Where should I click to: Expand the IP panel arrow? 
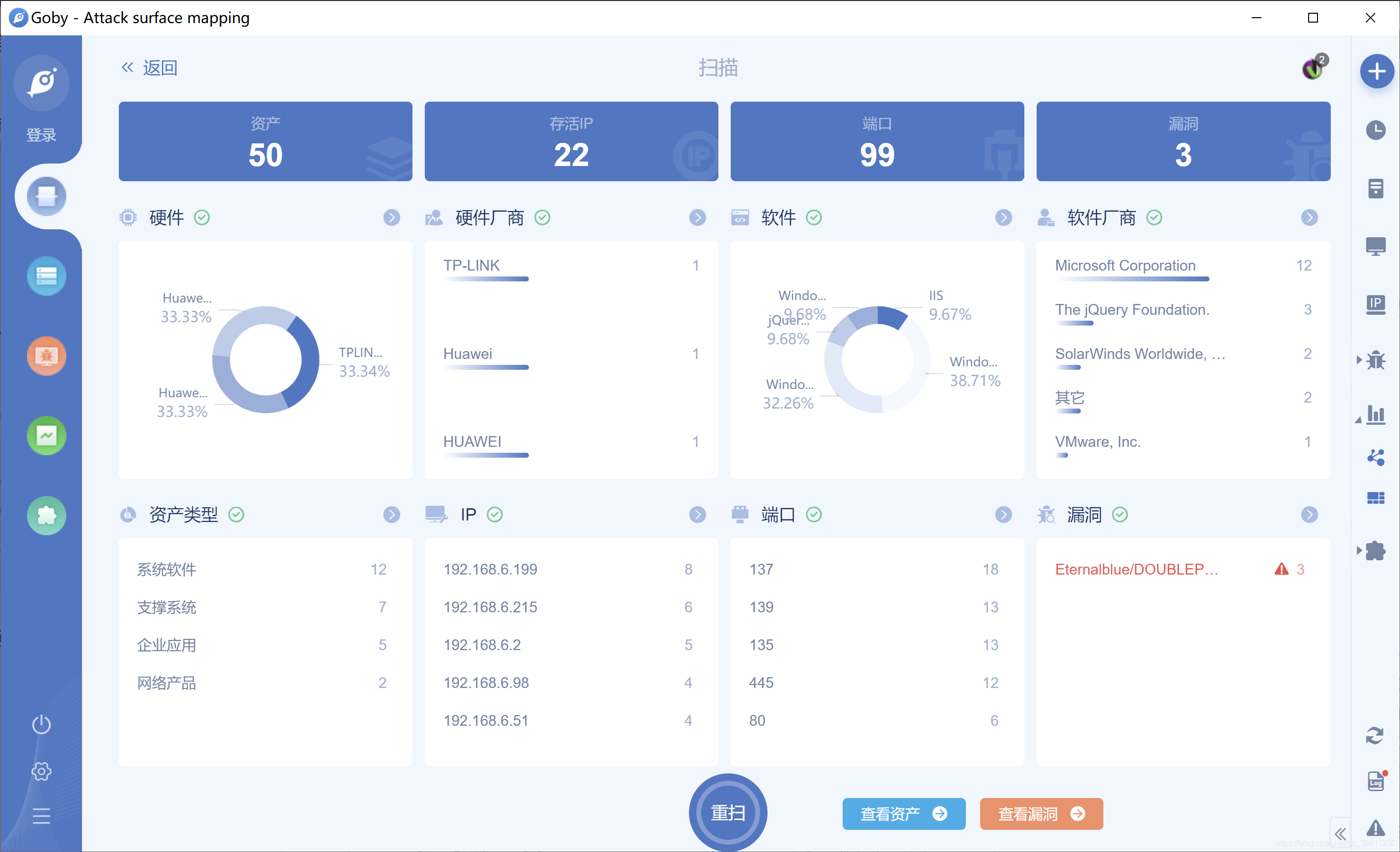(698, 514)
